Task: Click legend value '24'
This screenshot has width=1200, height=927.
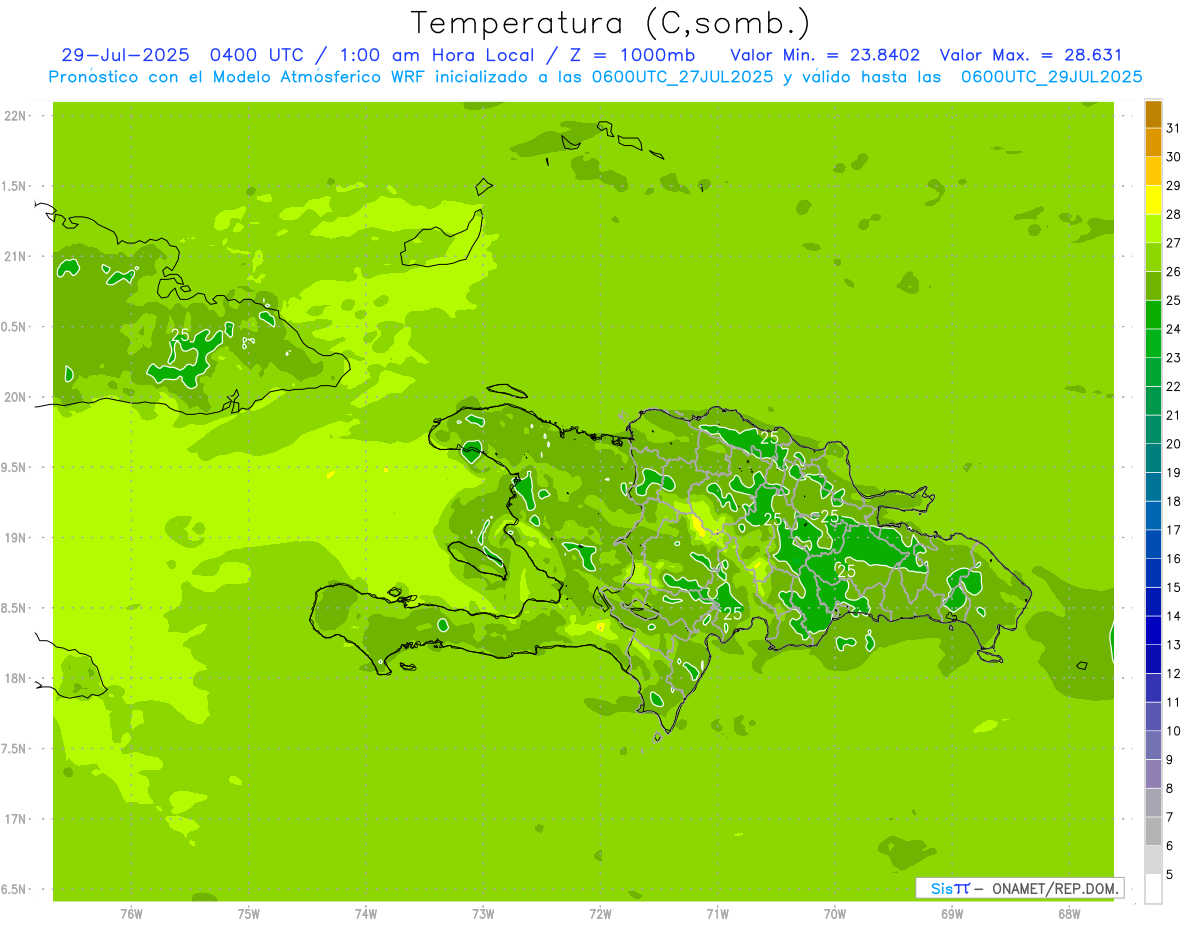Action: [x=1174, y=329]
